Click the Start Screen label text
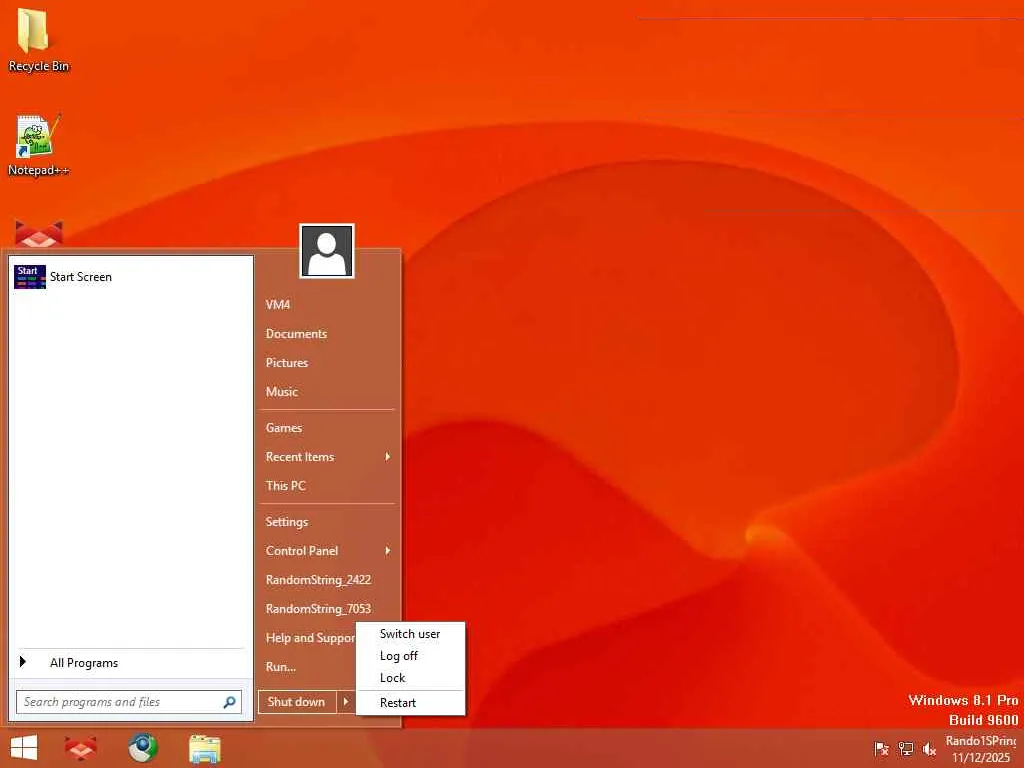This screenshot has width=1024, height=768. (x=81, y=277)
